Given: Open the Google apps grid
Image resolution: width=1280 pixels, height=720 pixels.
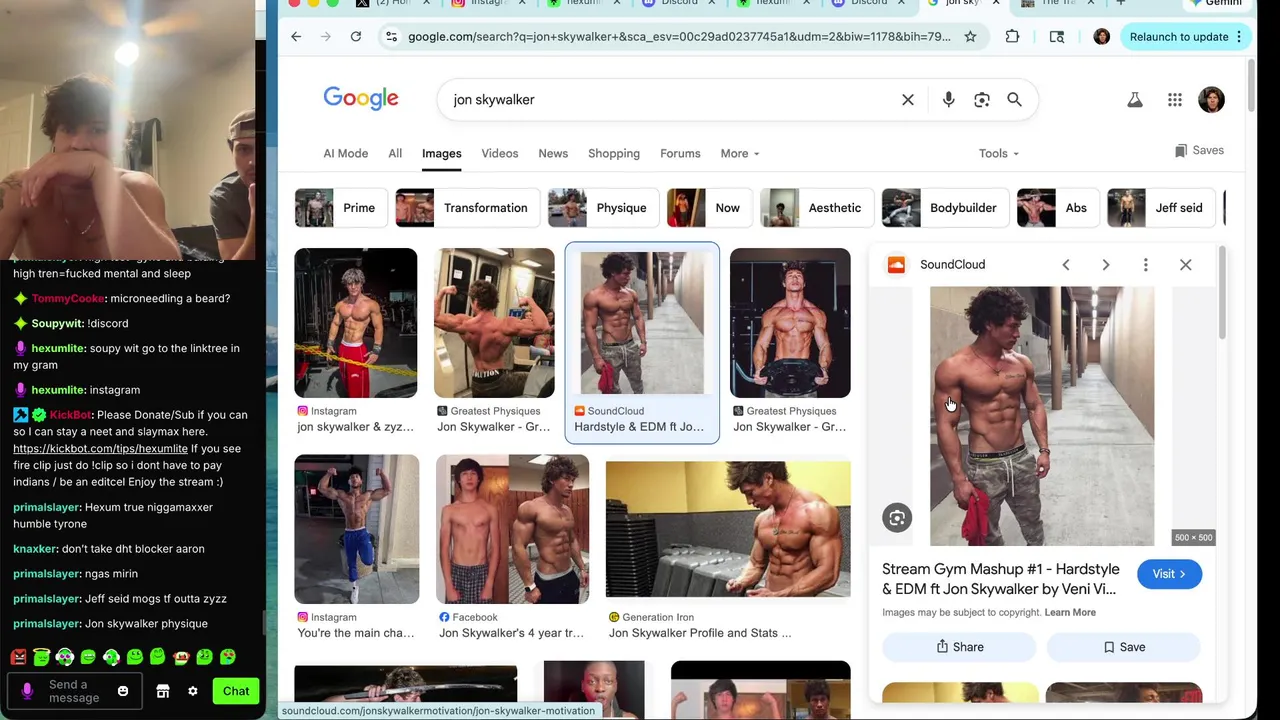Looking at the screenshot, I should coord(1175,100).
